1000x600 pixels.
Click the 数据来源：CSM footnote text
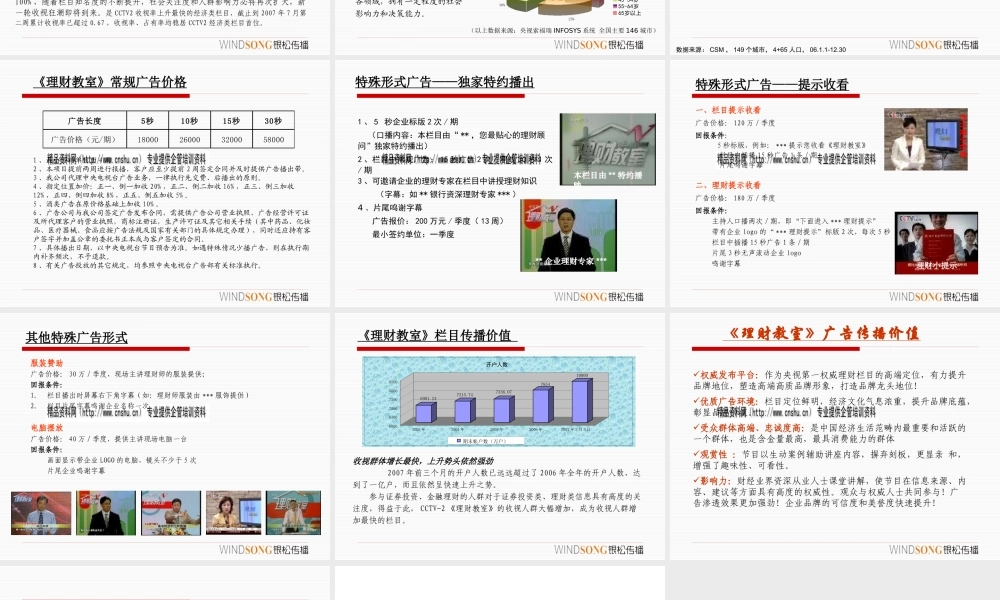(x=761, y=50)
